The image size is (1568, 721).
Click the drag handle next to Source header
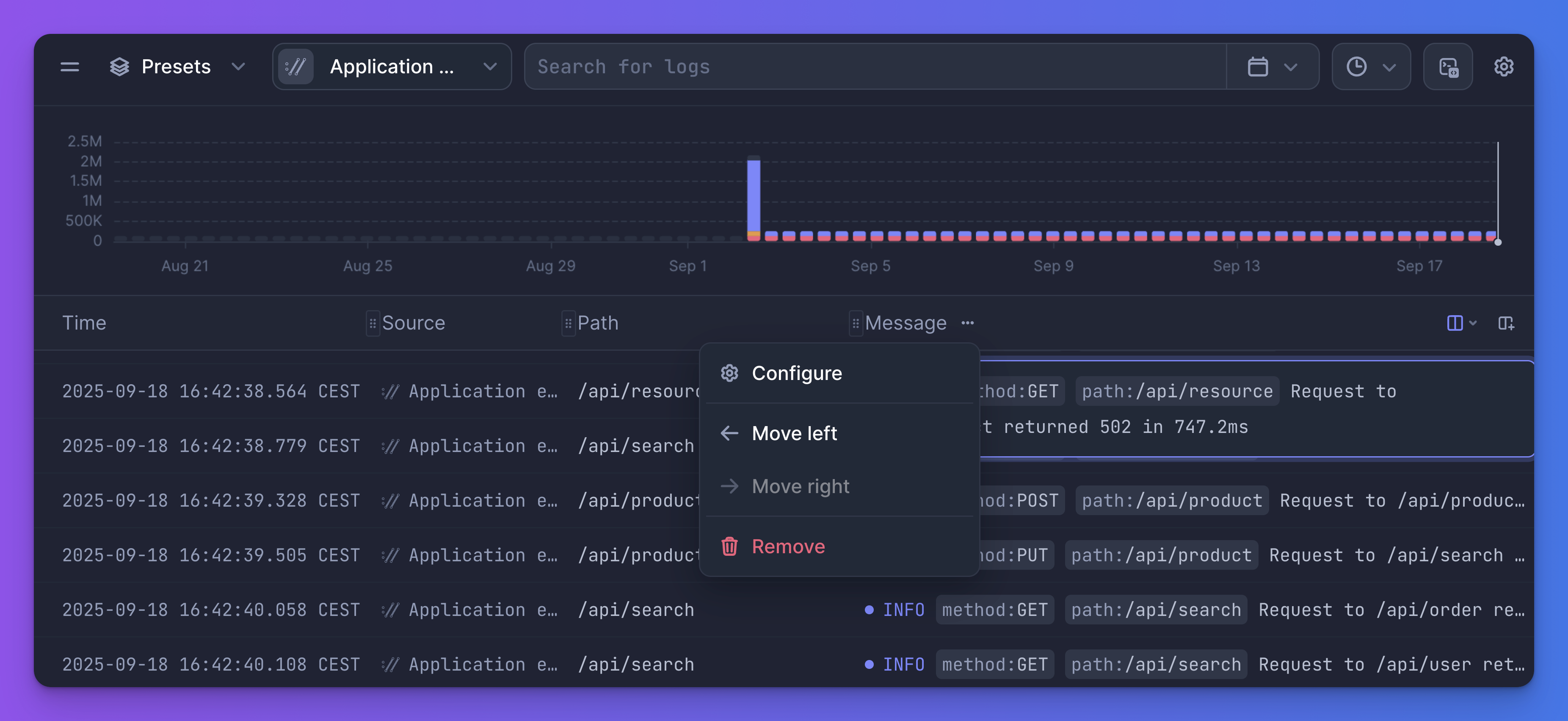(x=372, y=323)
